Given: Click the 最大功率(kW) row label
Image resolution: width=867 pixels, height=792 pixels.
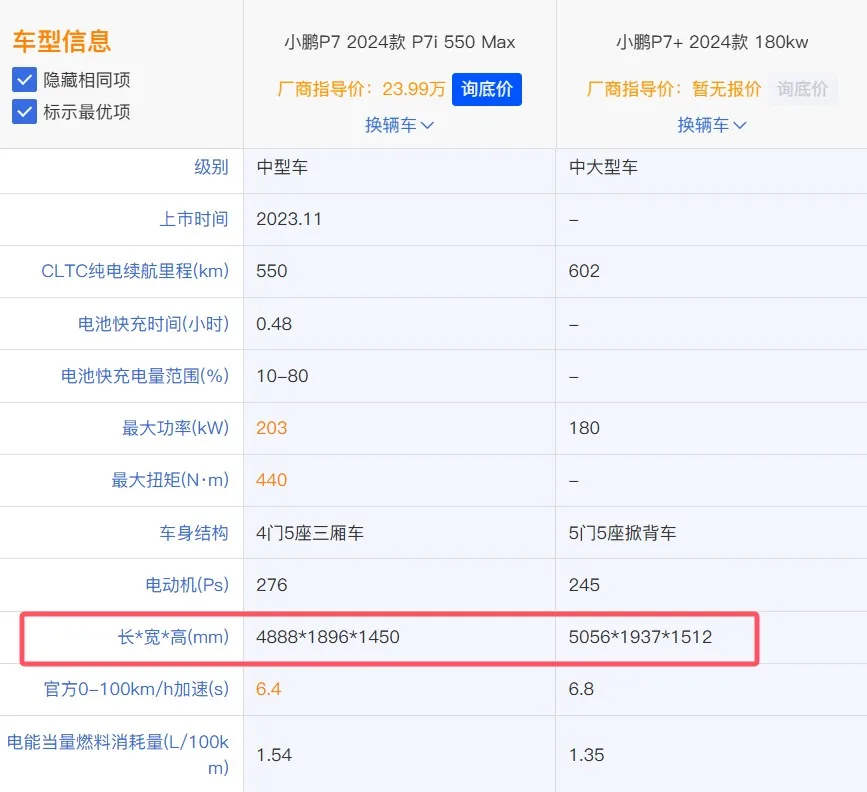Looking at the screenshot, I should click(x=175, y=428).
